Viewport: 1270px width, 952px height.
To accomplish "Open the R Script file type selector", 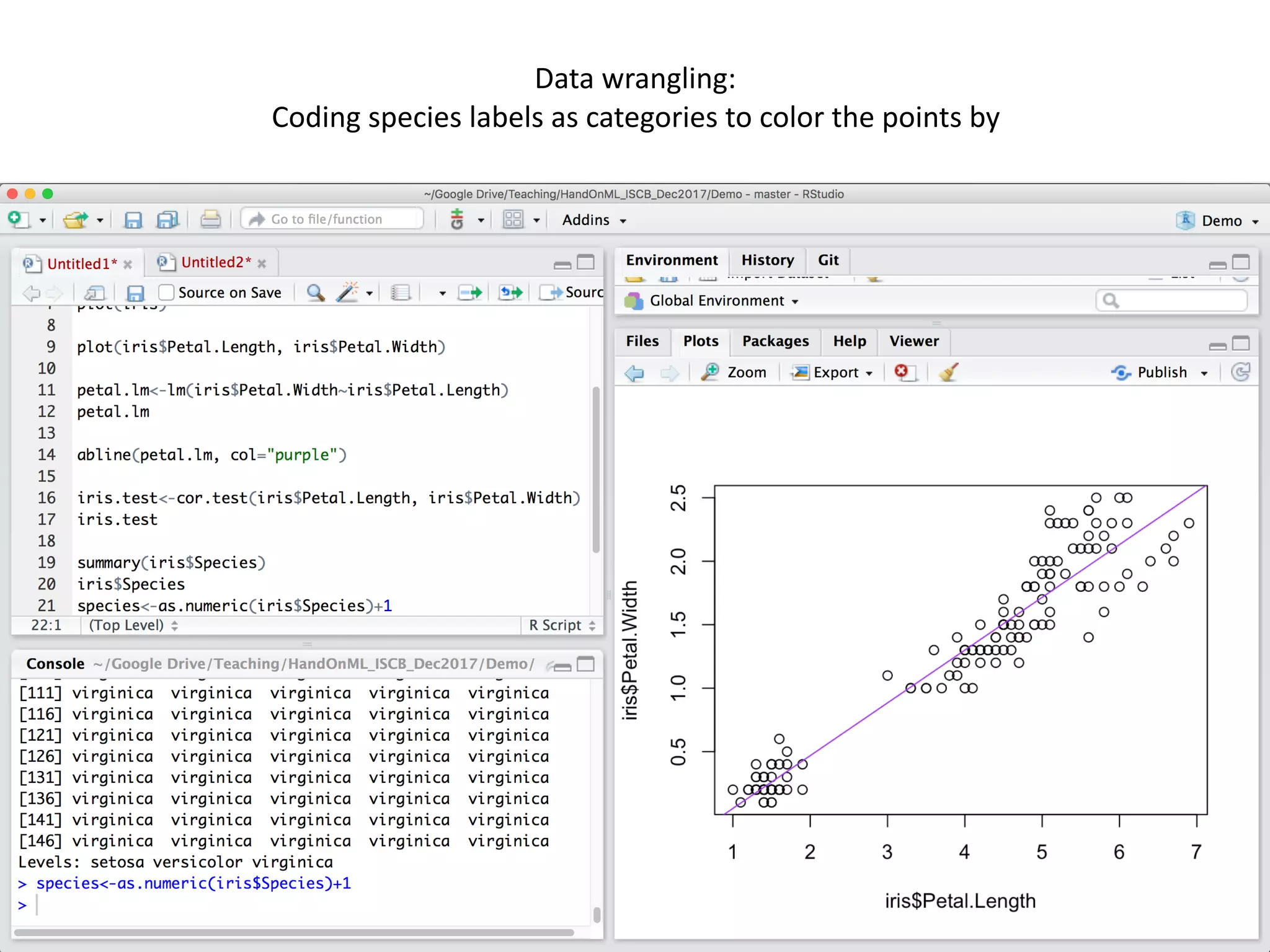I will point(562,625).
